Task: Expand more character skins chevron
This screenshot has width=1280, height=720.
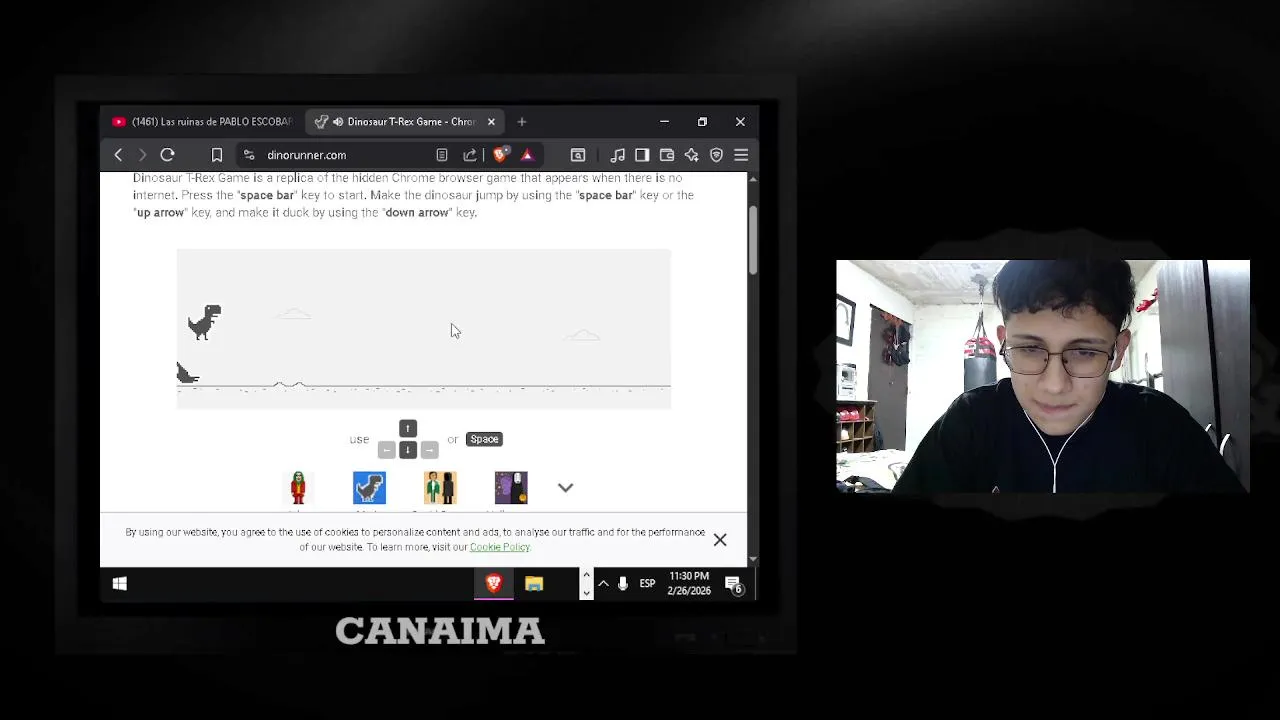Action: 565,488
